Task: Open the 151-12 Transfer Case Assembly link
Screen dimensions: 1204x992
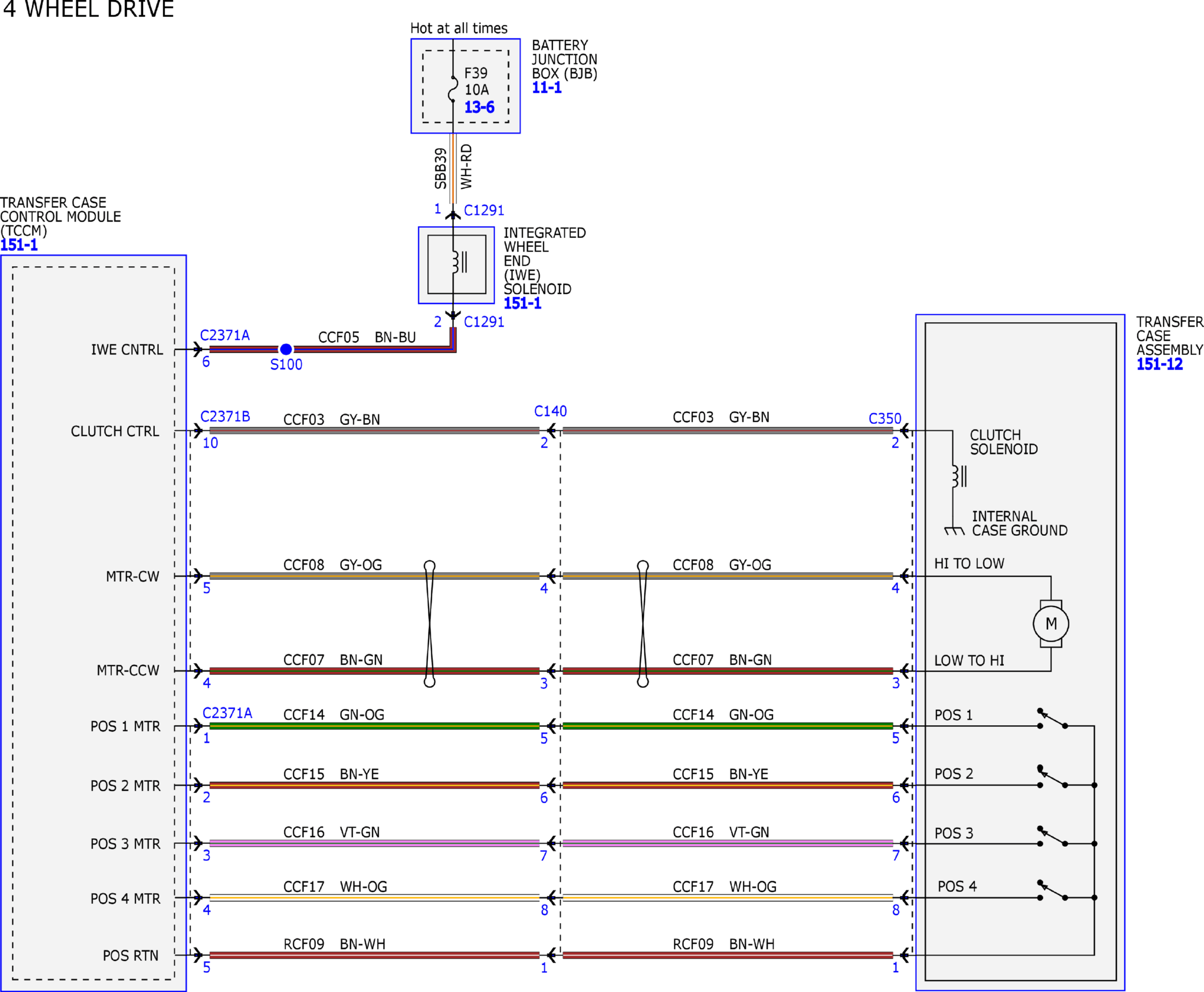Action: tap(1159, 364)
